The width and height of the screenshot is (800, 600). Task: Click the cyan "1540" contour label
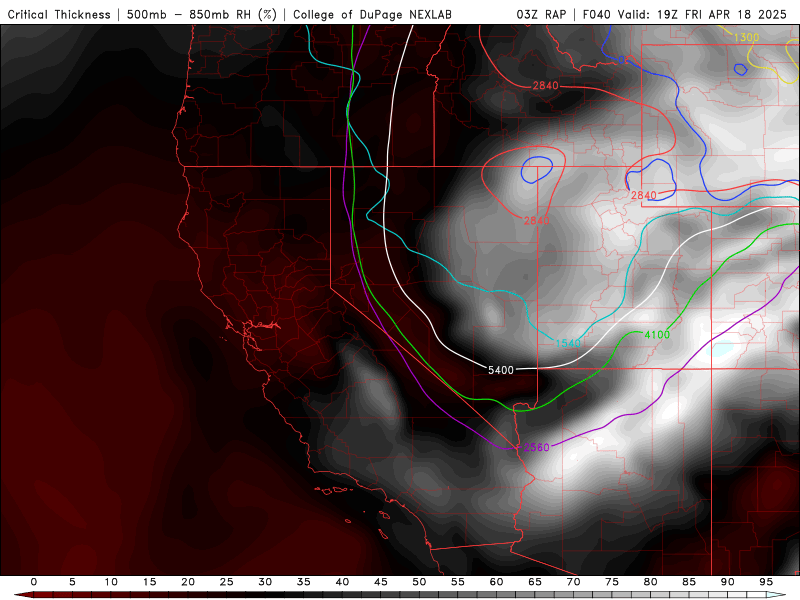568,343
